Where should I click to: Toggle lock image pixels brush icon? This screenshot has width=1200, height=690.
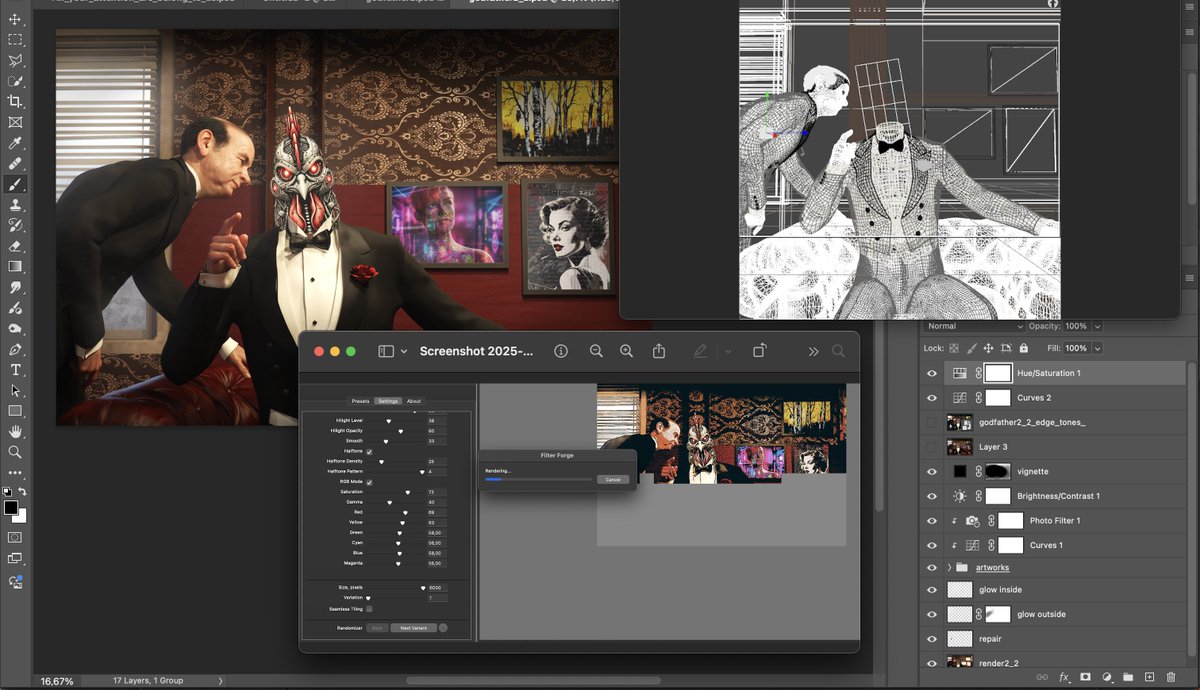pos(971,348)
